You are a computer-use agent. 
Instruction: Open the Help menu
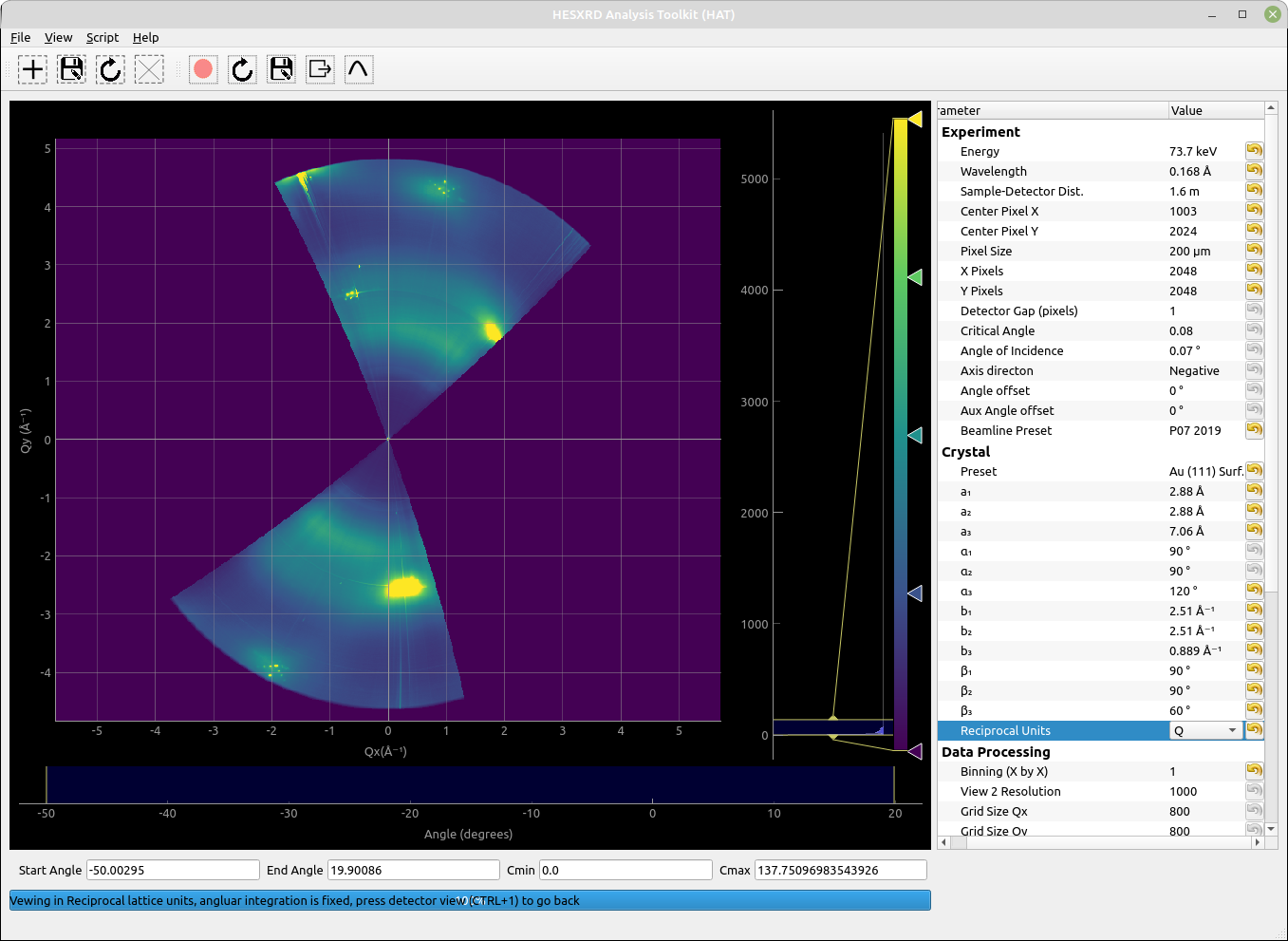pos(145,37)
